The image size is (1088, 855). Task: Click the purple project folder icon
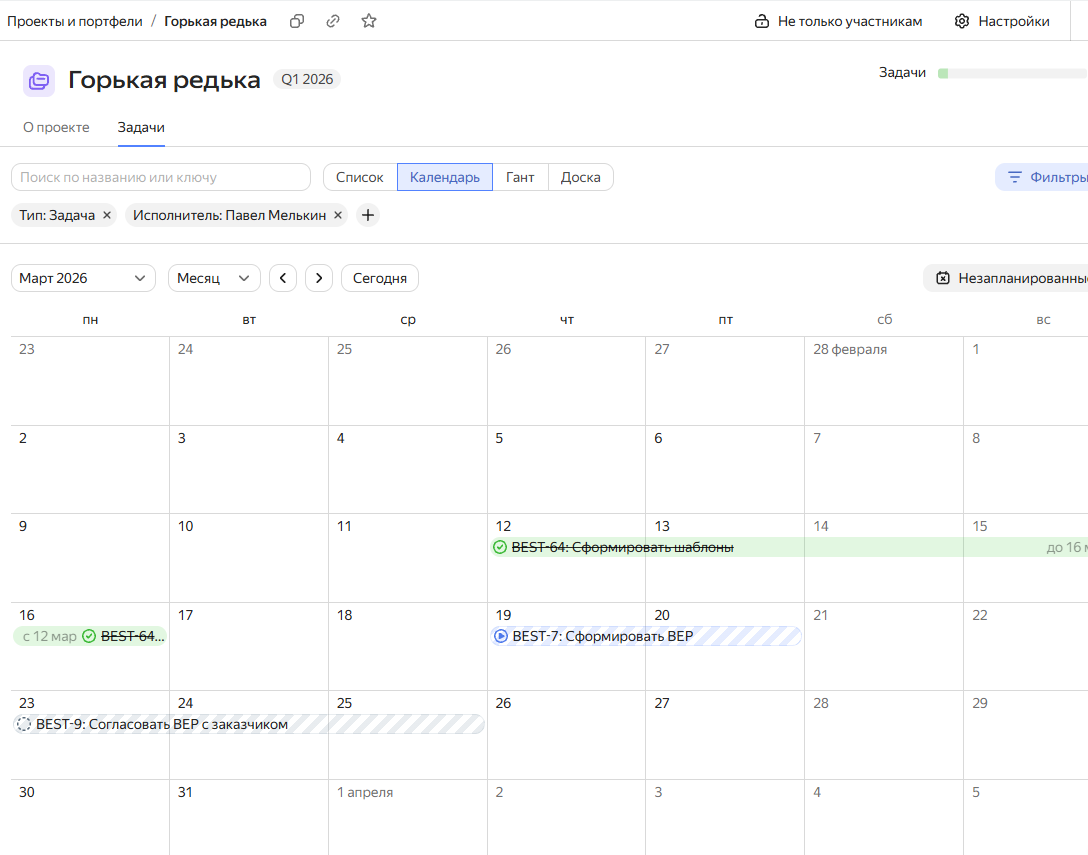(x=39, y=80)
